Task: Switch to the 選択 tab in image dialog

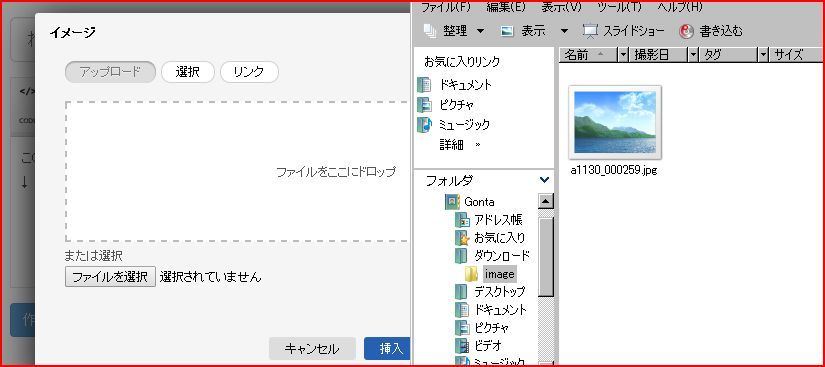Action: [188, 72]
